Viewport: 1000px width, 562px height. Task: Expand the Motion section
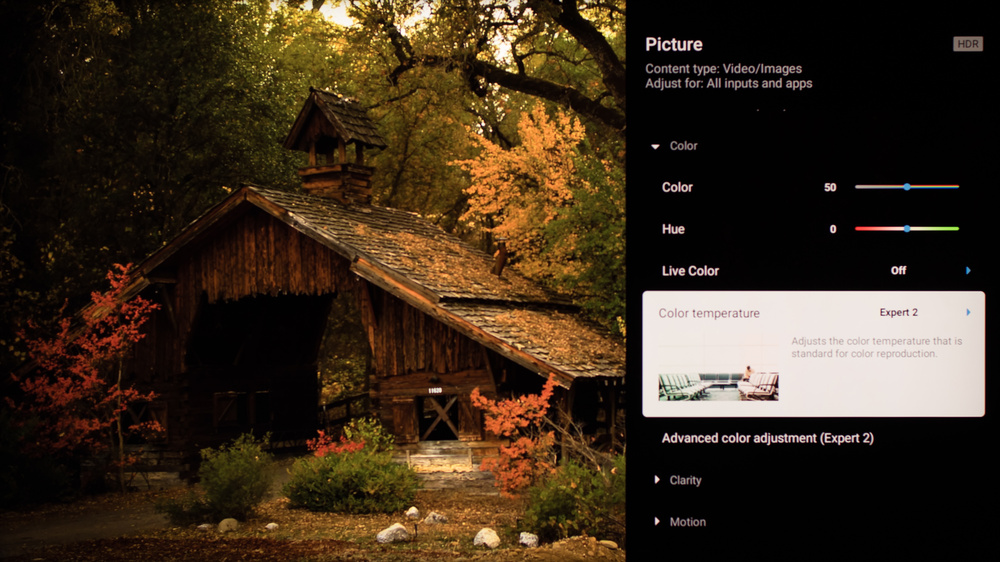[x=657, y=521]
